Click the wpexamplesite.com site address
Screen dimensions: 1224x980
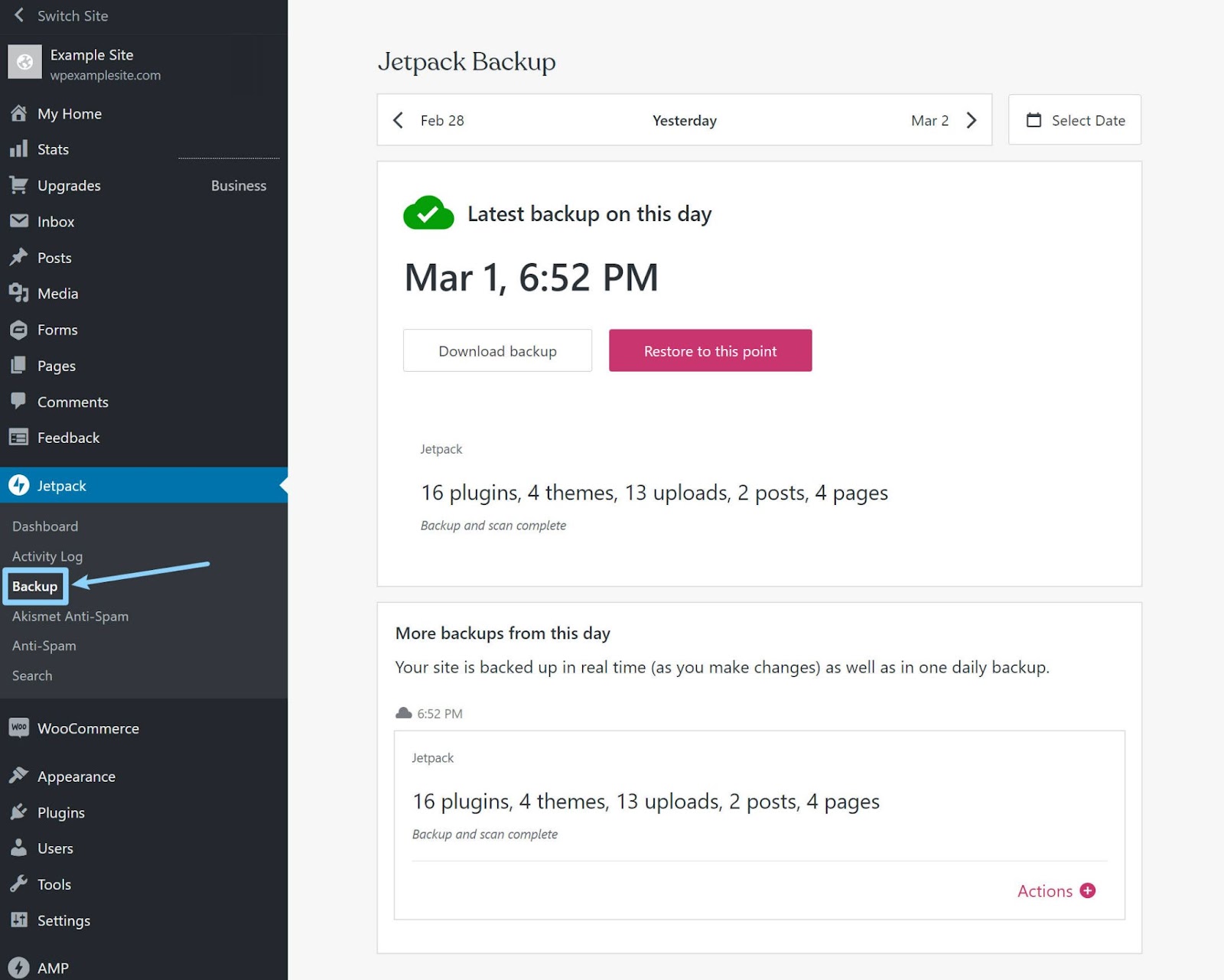pos(106,75)
